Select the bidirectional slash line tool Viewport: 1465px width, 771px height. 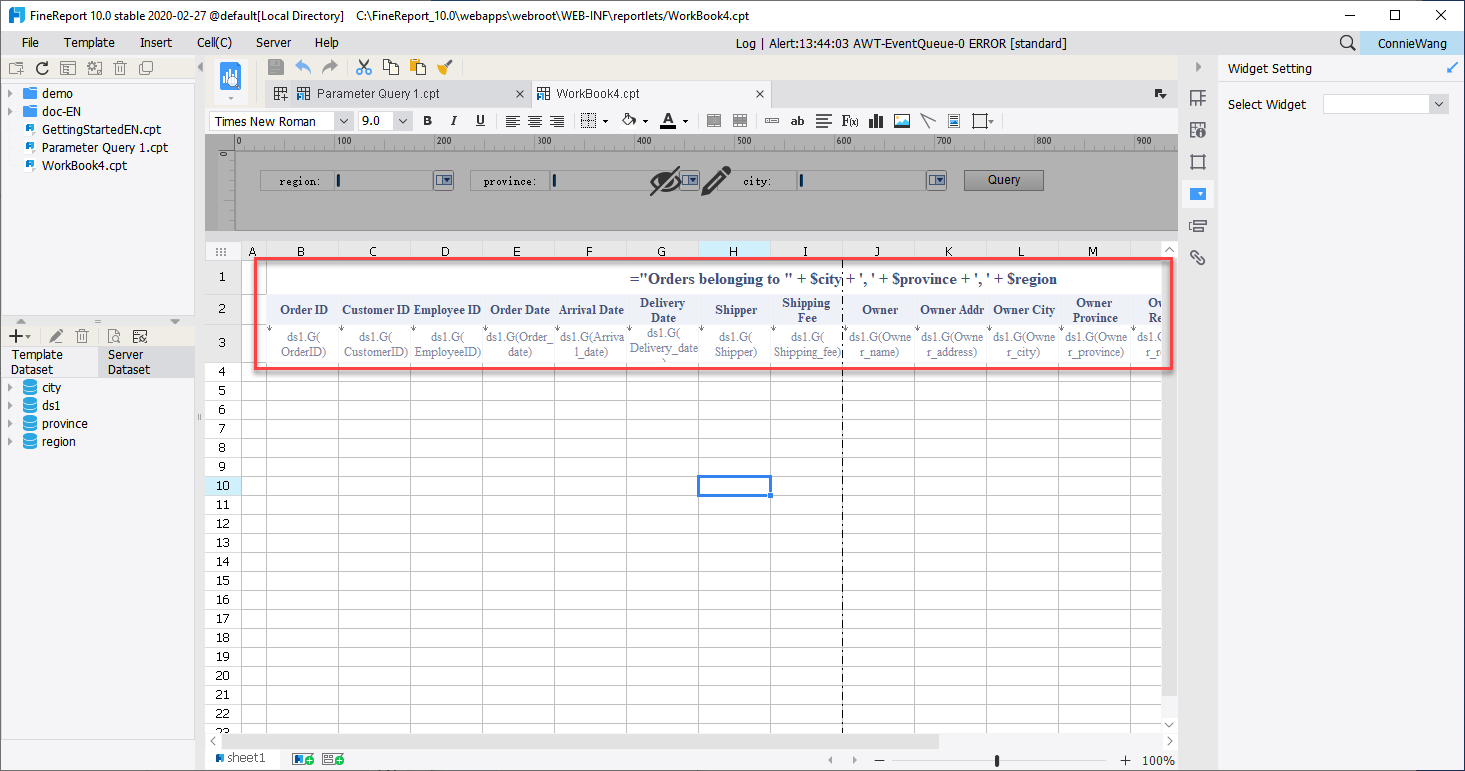pos(927,120)
